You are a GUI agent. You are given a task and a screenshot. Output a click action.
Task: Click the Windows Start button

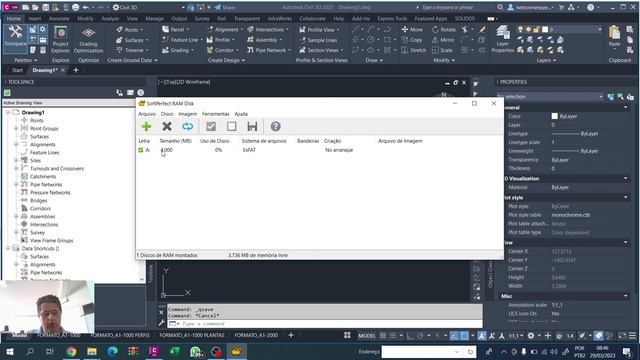tap(9, 351)
